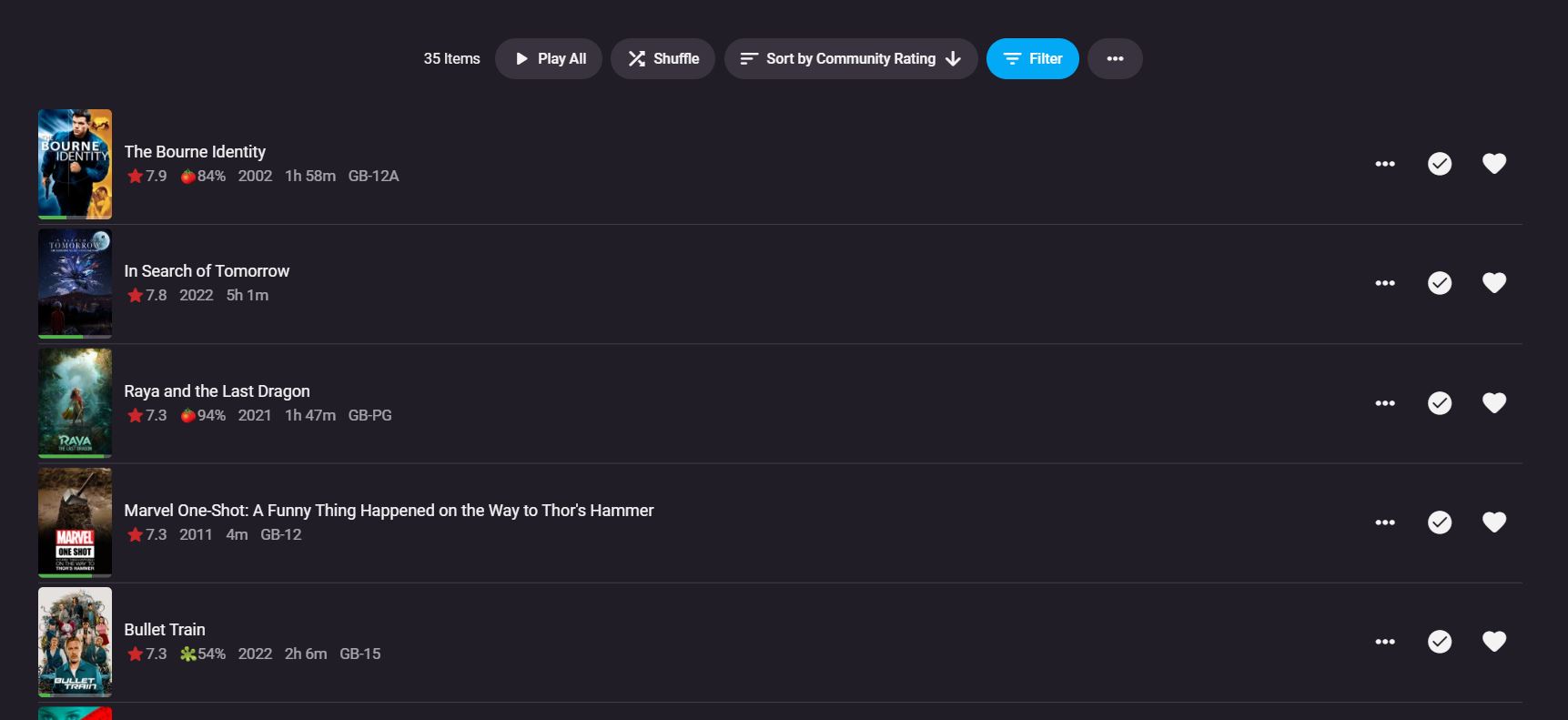
Task: Open the Bullet Train title
Action: tap(165, 630)
